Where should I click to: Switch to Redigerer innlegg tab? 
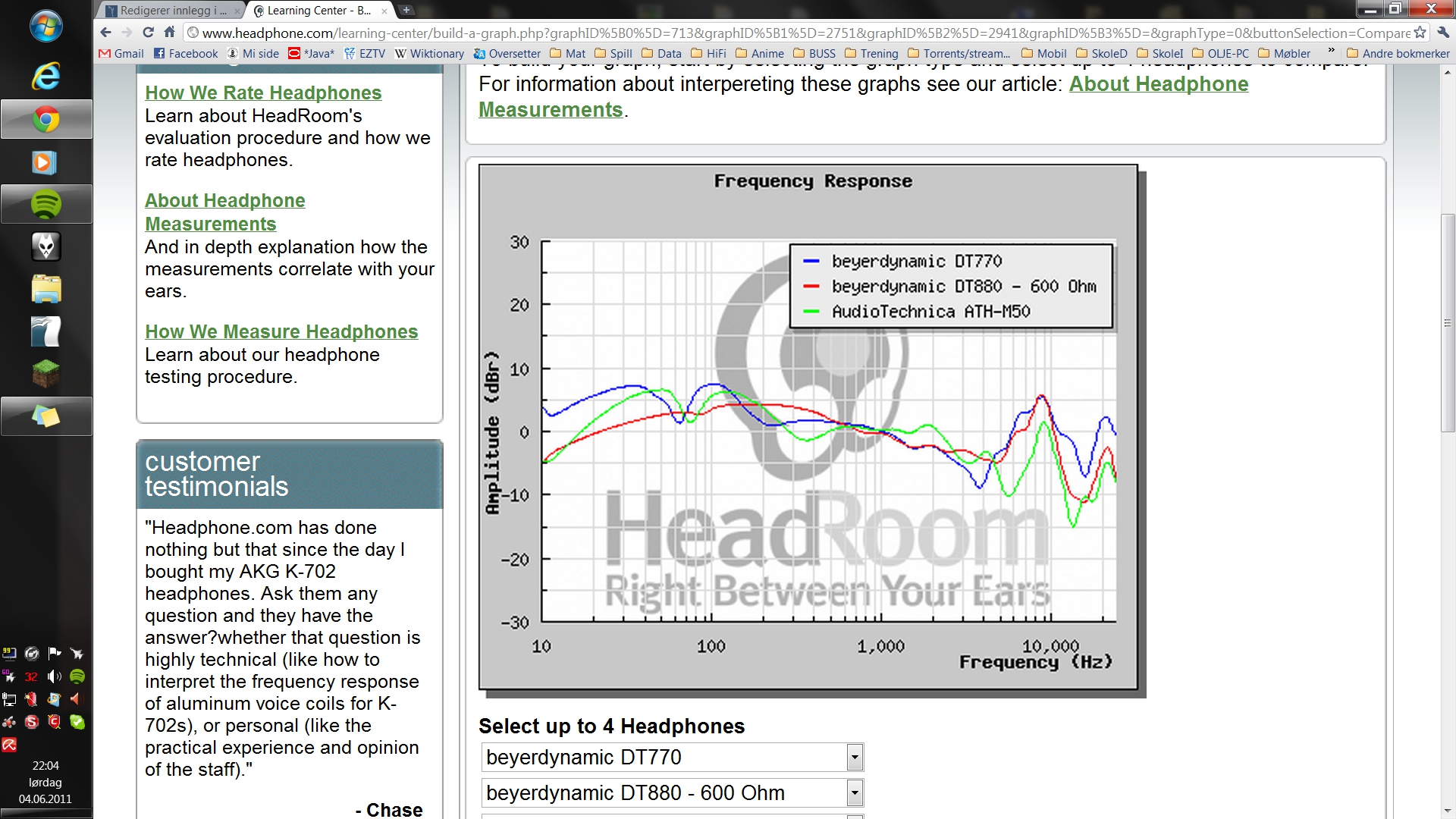[171, 11]
